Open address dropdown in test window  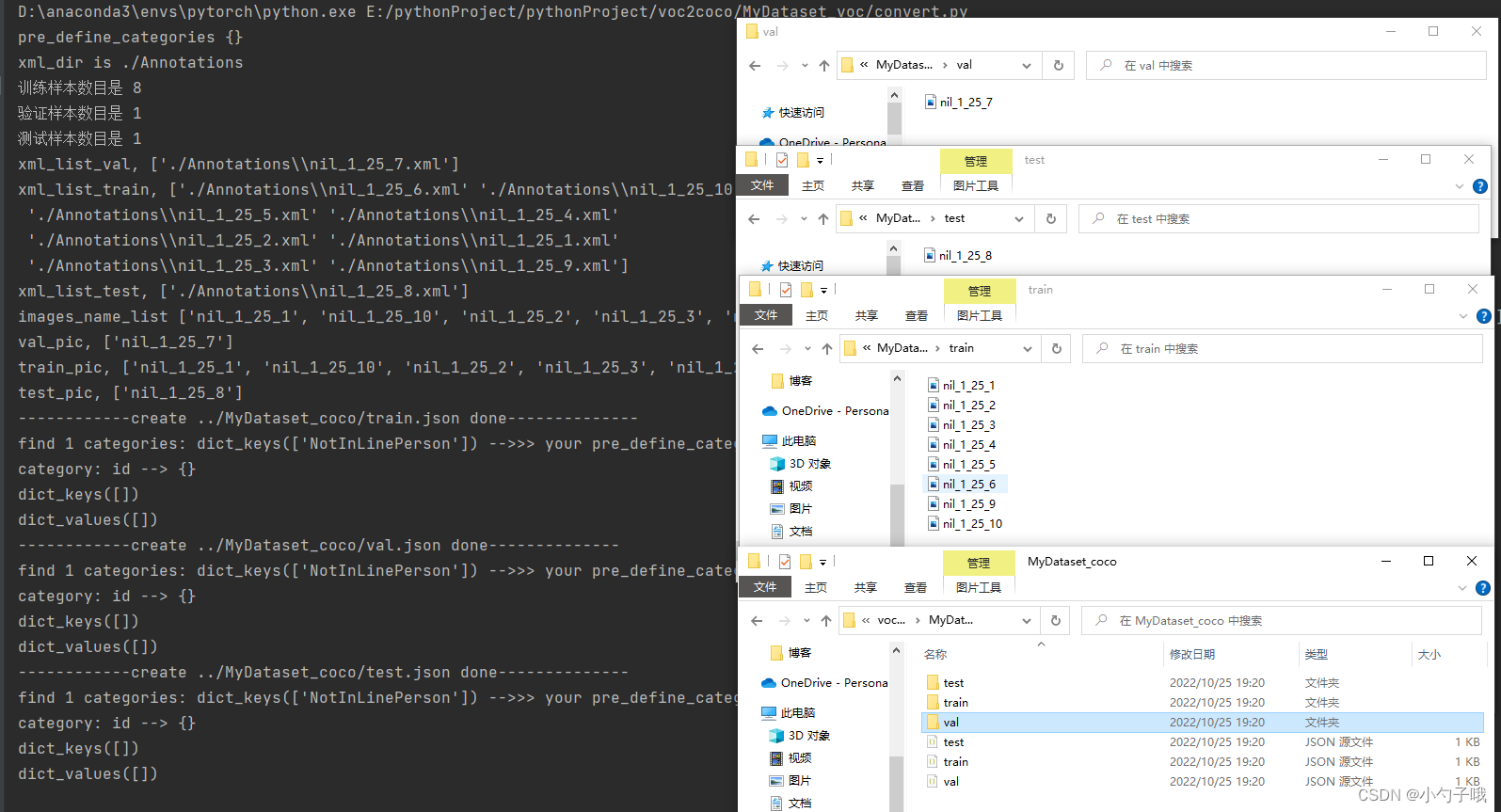[1019, 219]
